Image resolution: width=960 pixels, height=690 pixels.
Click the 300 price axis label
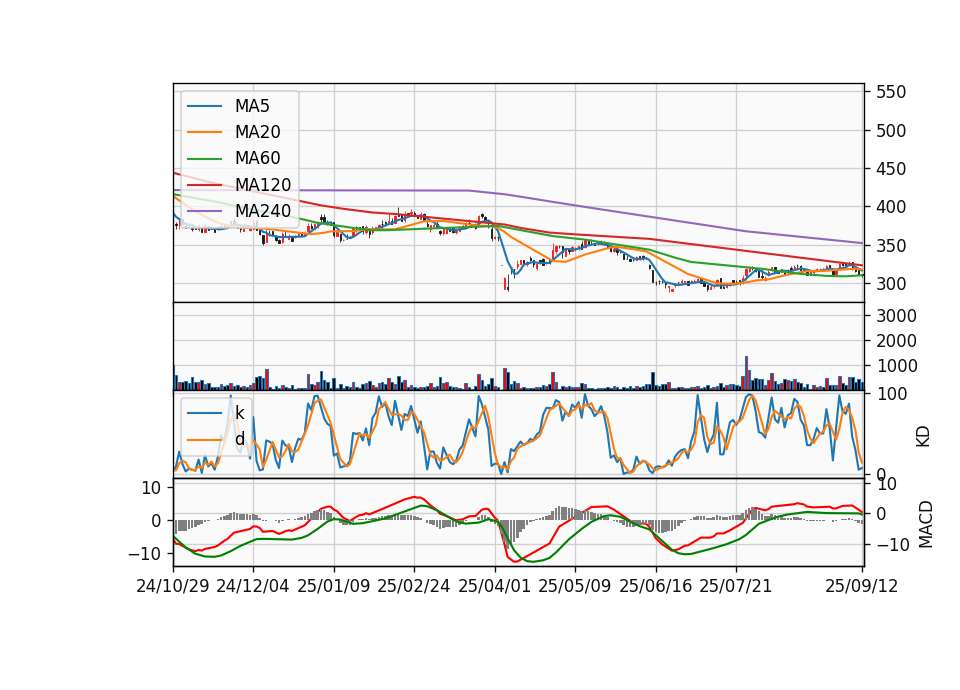point(891,284)
